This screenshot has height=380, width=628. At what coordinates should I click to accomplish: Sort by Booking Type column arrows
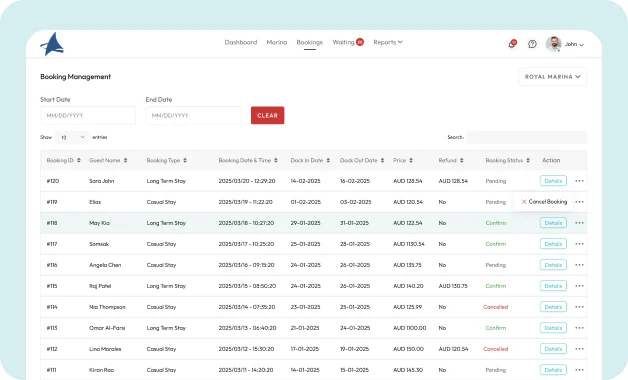185,160
